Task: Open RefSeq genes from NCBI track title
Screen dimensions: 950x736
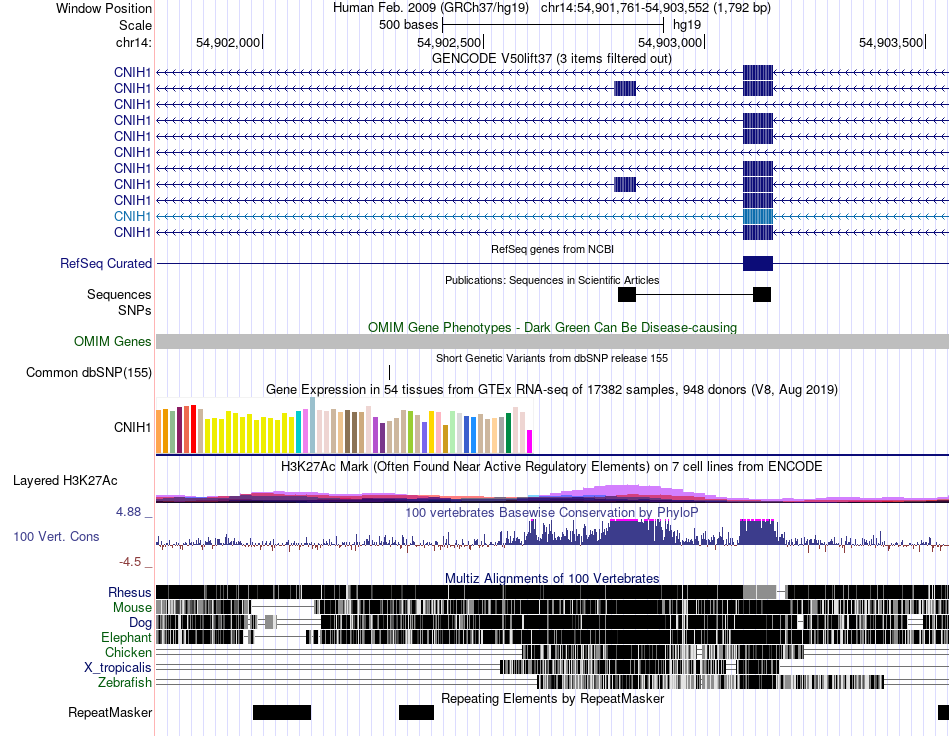Action: (x=553, y=249)
